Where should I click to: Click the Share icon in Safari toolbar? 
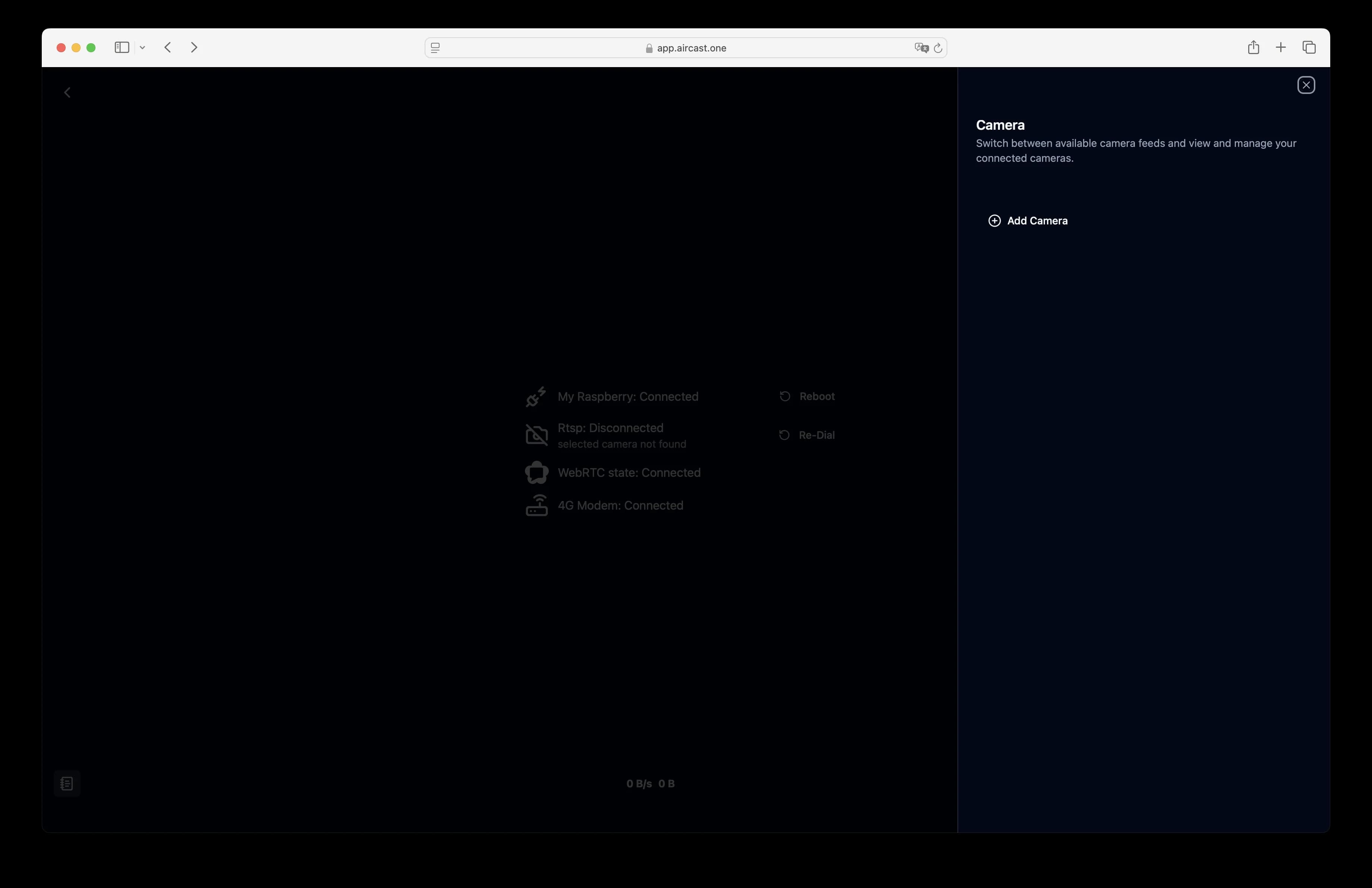coord(1254,47)
